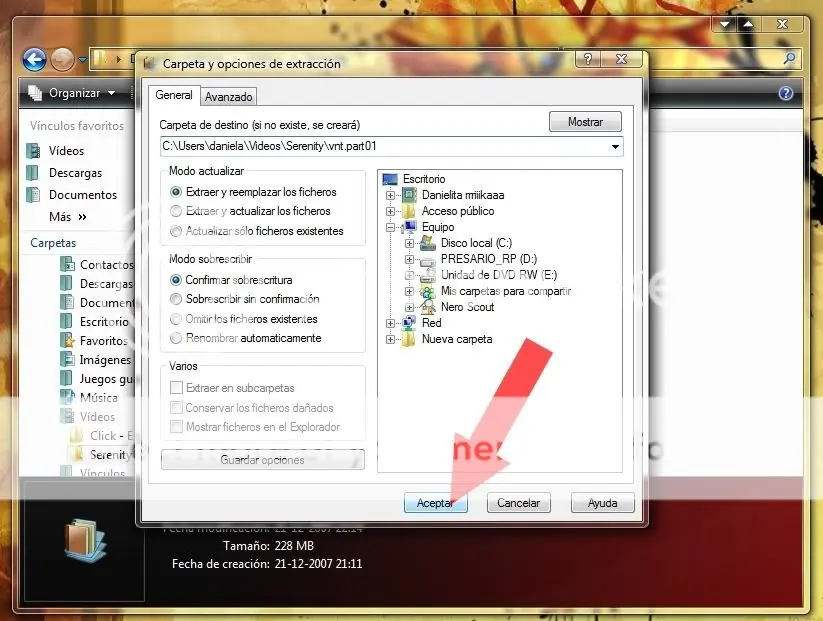Expand the Más favorites chevron

coord(82,217)
